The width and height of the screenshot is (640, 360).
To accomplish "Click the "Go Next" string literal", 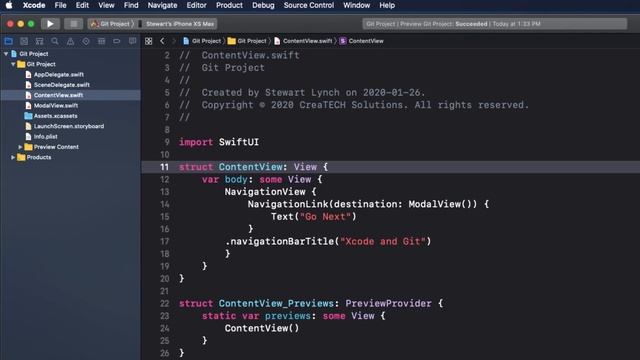I will 325,217.
